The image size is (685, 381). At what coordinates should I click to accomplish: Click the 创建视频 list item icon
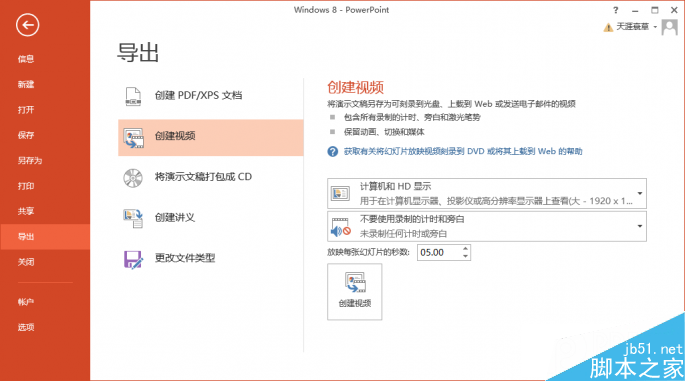click(x=133, y=138)
